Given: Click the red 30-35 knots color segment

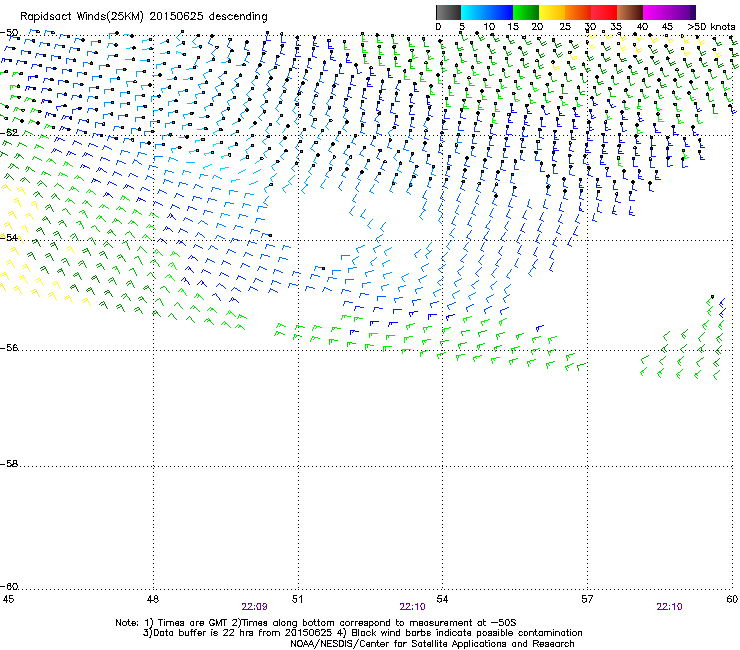Looking at the screenshot, I should coord(604,12).
